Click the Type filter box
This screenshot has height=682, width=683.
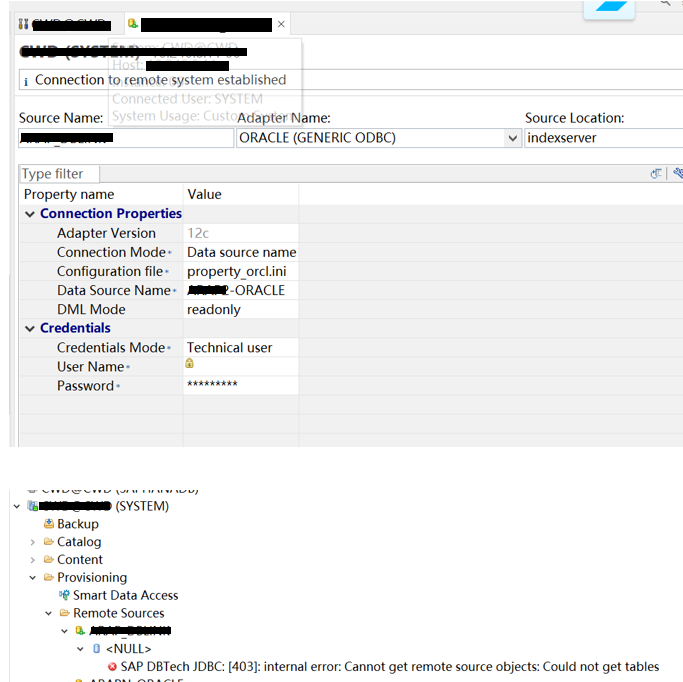[59, 174]
